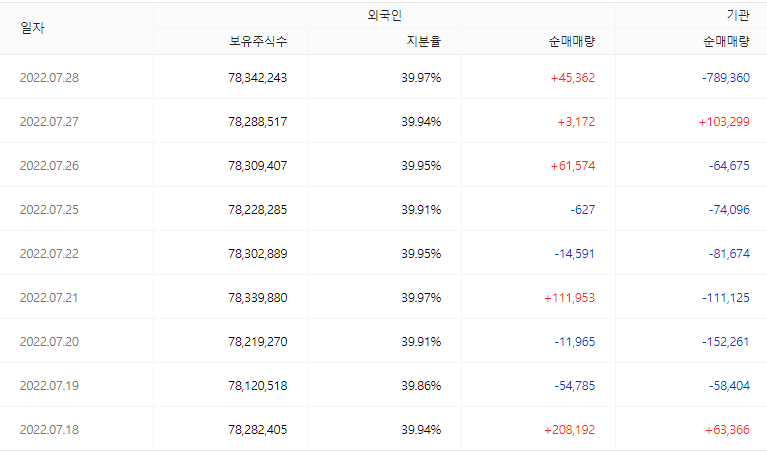Click the 일자 column header
767x453 pixels.
[32, 28]
